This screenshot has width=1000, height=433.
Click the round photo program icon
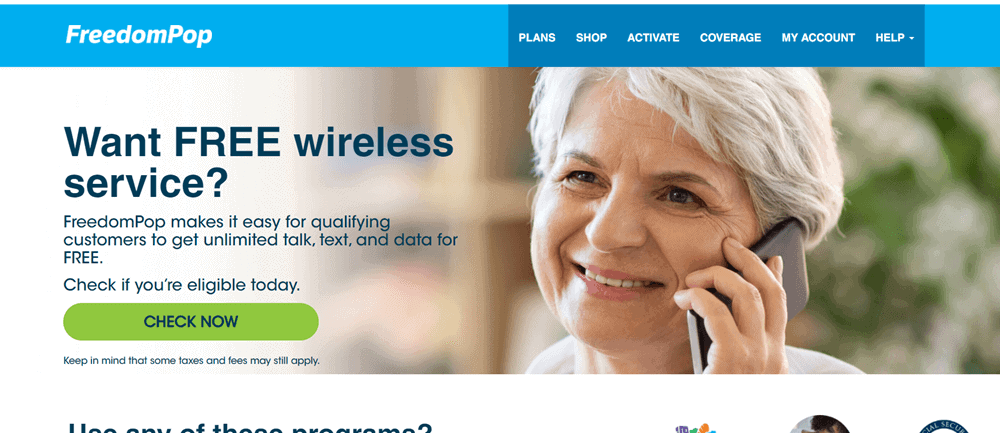click(x=820, y=424)
